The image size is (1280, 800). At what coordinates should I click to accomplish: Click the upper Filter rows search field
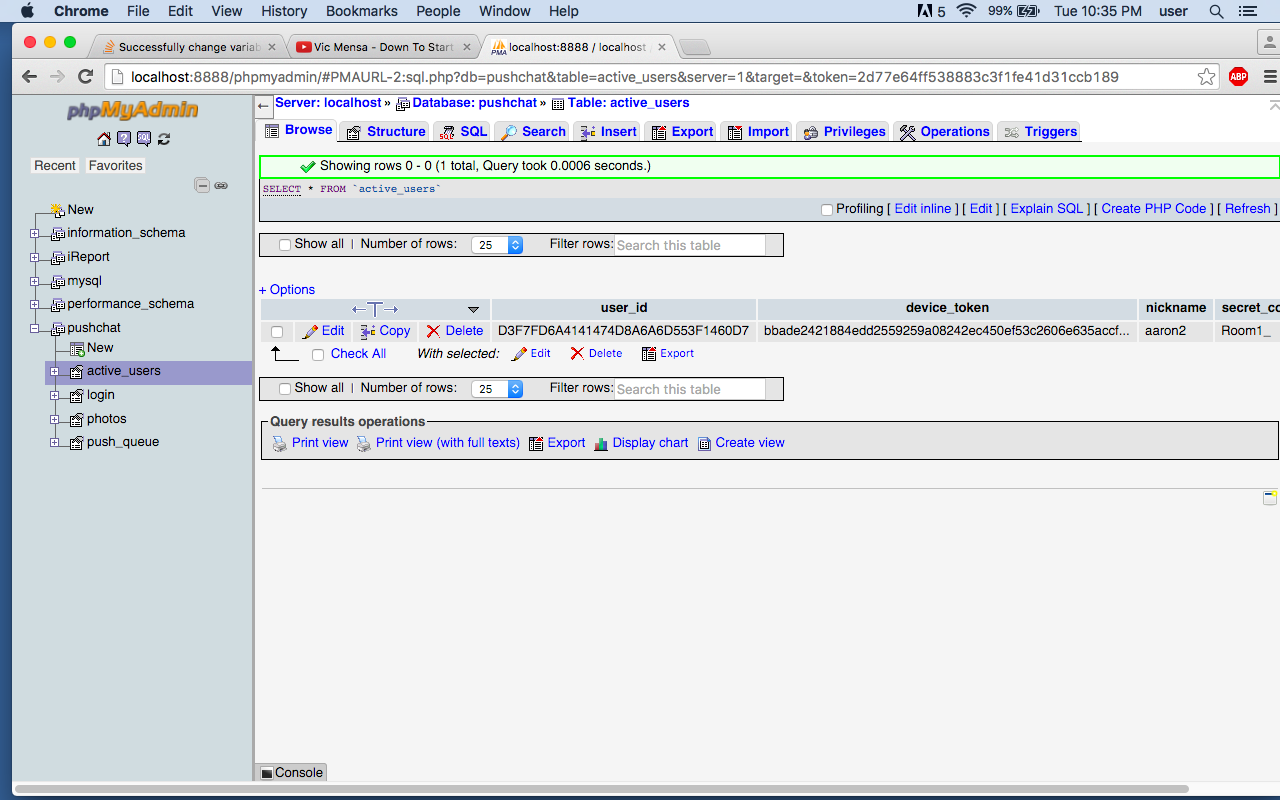click(x=690, y=245)
